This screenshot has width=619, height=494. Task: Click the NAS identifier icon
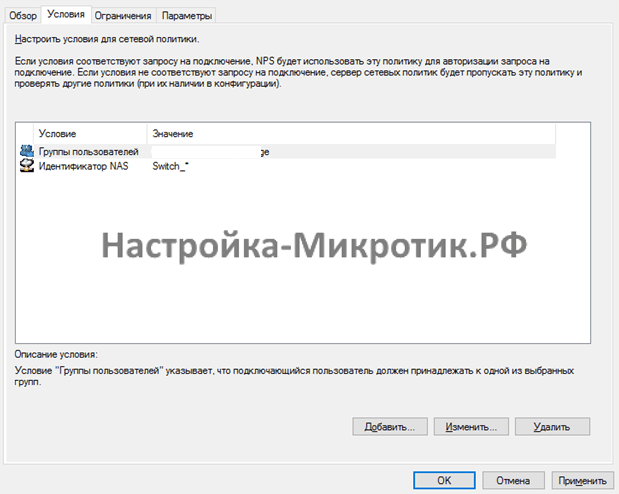pyautogui.click(x=26, y=166)
